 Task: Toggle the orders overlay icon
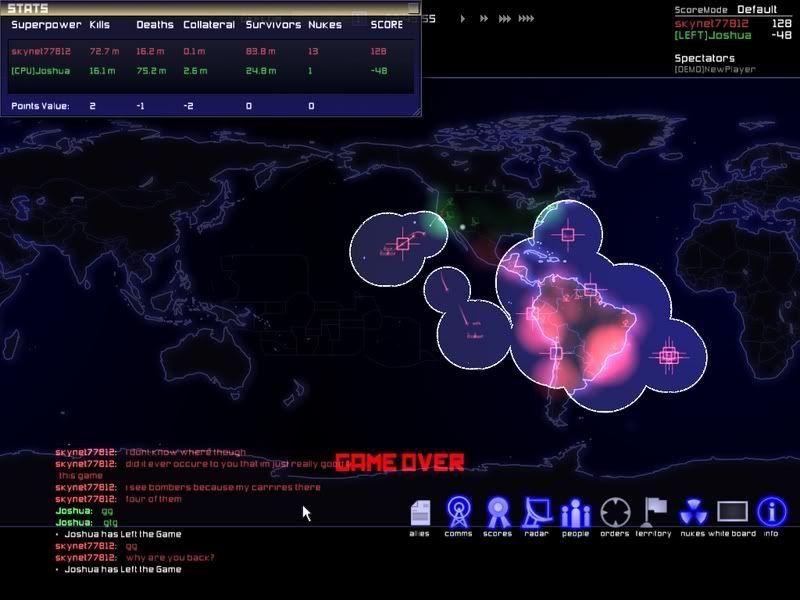[x=615, y=512]
